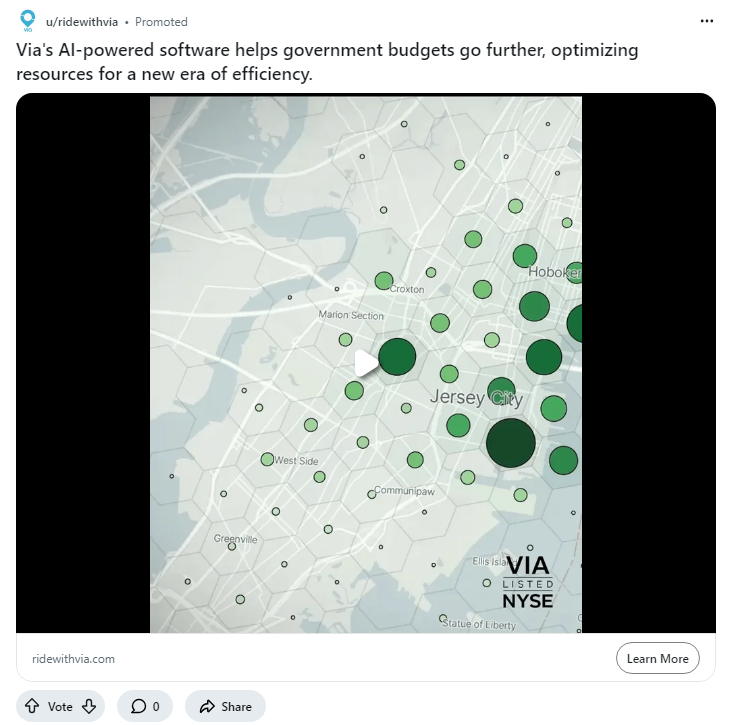Visit the ridewithvia.com link
732x725 pixels.
tap(74, 659)
